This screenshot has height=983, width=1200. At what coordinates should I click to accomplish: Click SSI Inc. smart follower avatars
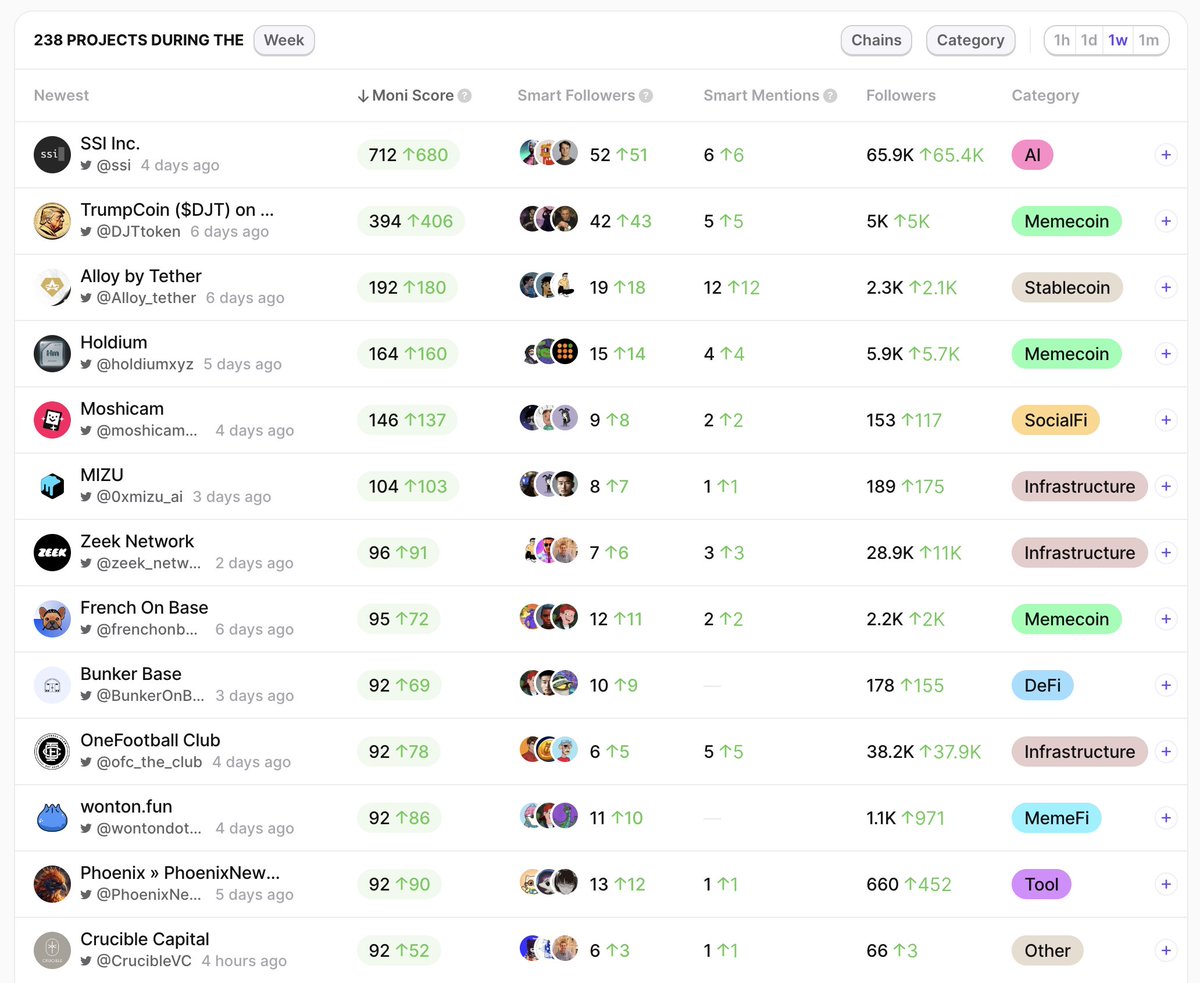pyautogui.click(x=549, y=155)
